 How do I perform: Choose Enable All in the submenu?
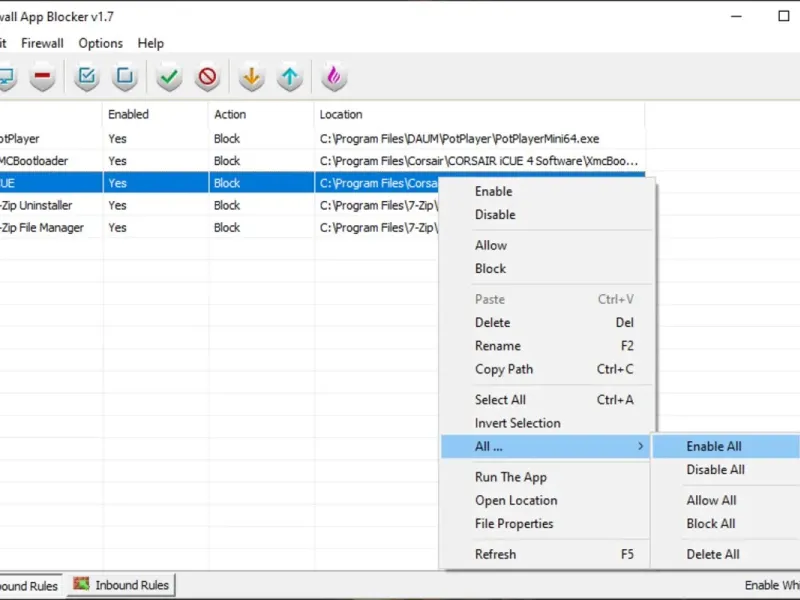click(713, 446)
